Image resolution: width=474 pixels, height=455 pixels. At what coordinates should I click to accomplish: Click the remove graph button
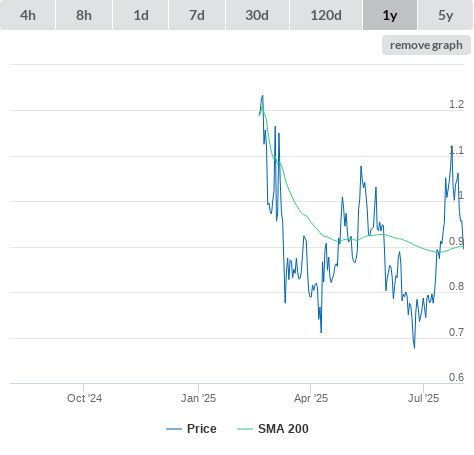[426, 45]
